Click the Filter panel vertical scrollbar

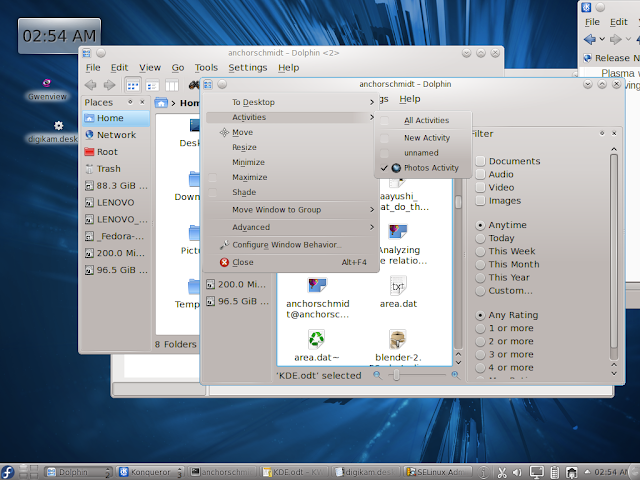pyautogui.click(x=613, y=252)
